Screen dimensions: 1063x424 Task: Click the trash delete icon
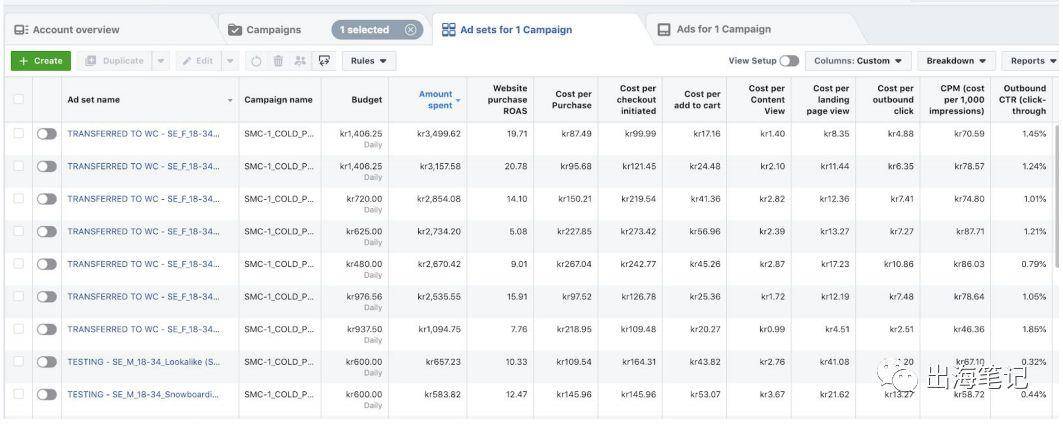[278, 61]
